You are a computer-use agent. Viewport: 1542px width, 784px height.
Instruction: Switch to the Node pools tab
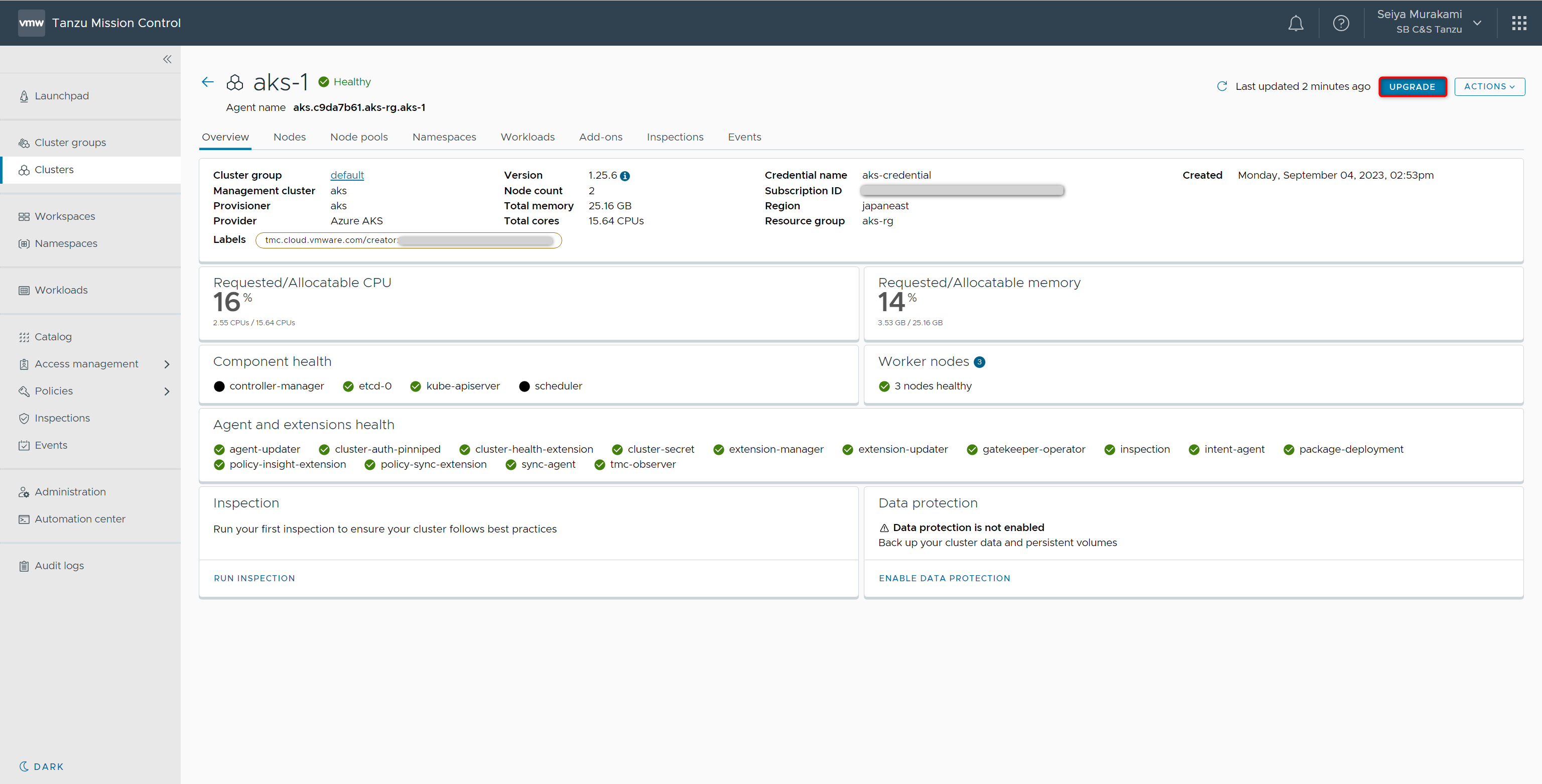tap(358, 137)
